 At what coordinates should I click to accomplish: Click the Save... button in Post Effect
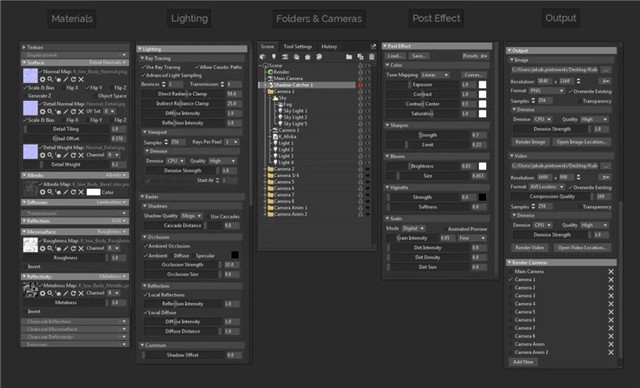[419, 56]
